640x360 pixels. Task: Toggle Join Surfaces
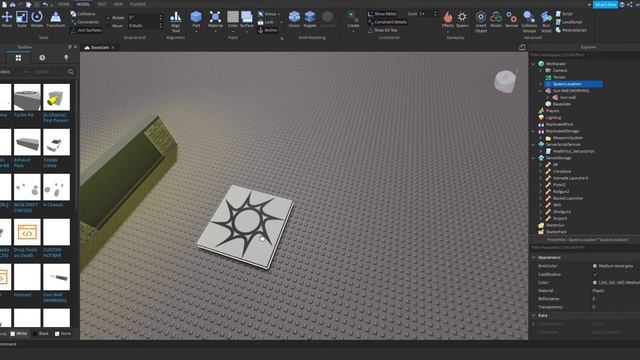click(x=86, y=30)
